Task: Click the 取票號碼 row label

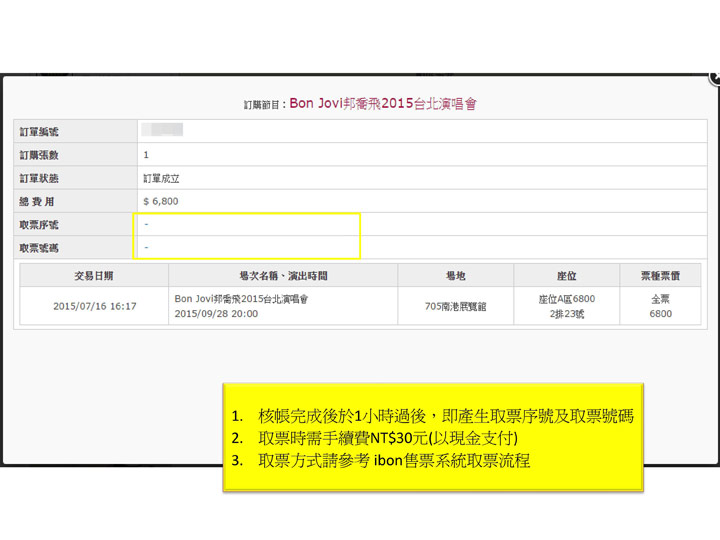Action: click(x=39, y=247)
